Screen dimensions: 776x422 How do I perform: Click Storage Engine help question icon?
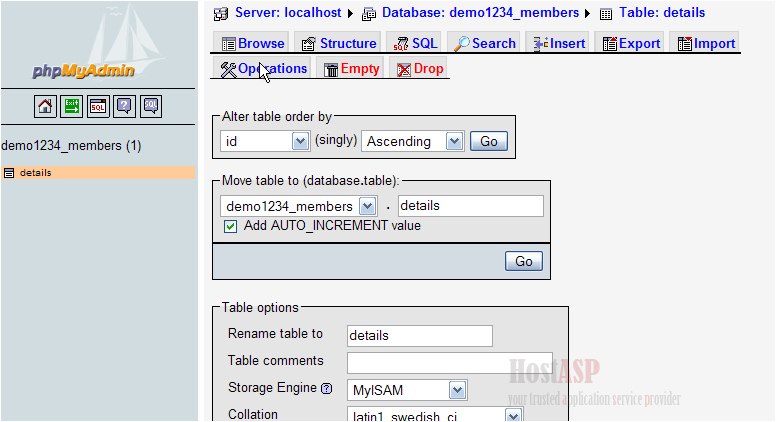pos(326,388)
